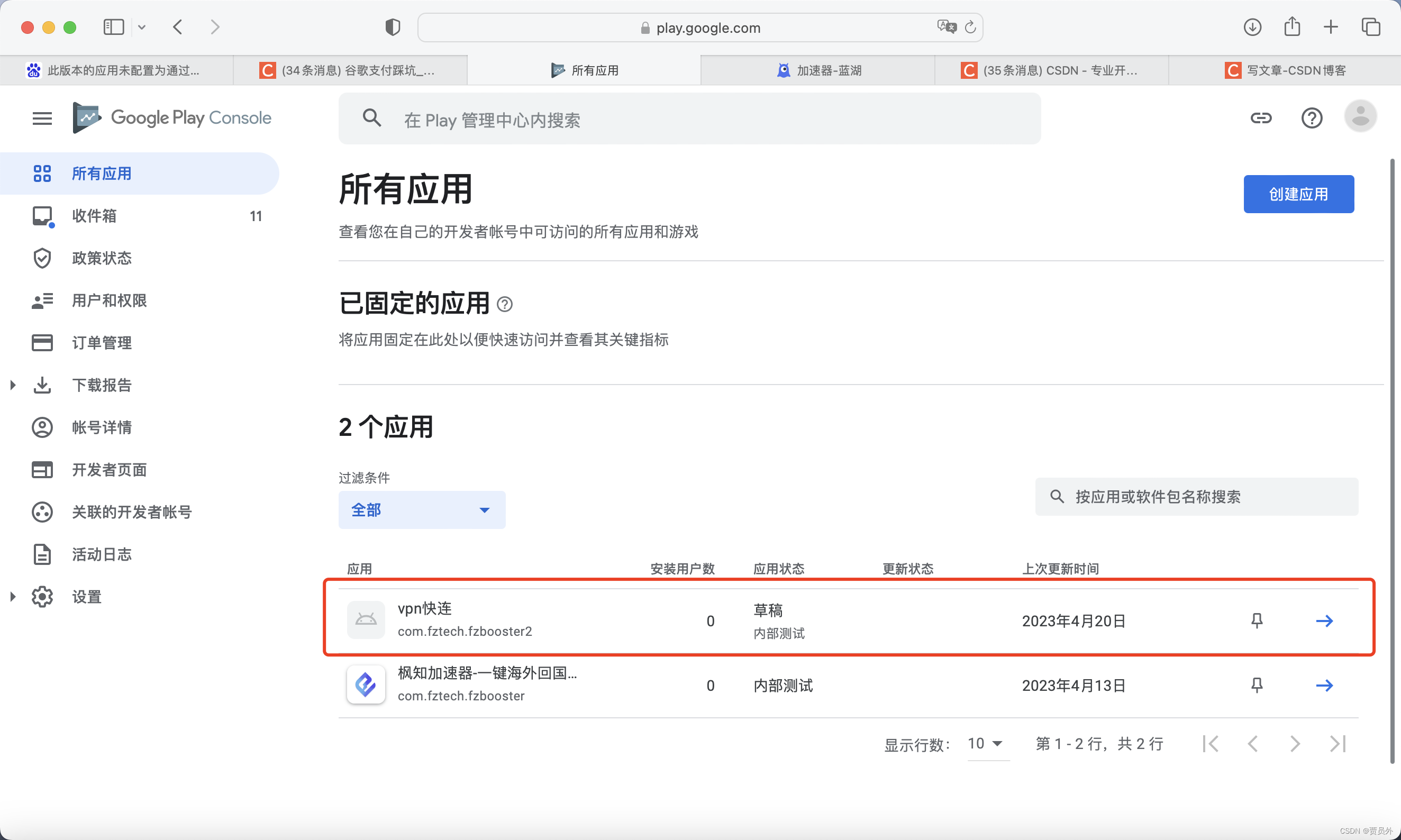Open 活动日志 in sidebar
This screenshot has width=1401, height=840.
(x=139, y=554)
